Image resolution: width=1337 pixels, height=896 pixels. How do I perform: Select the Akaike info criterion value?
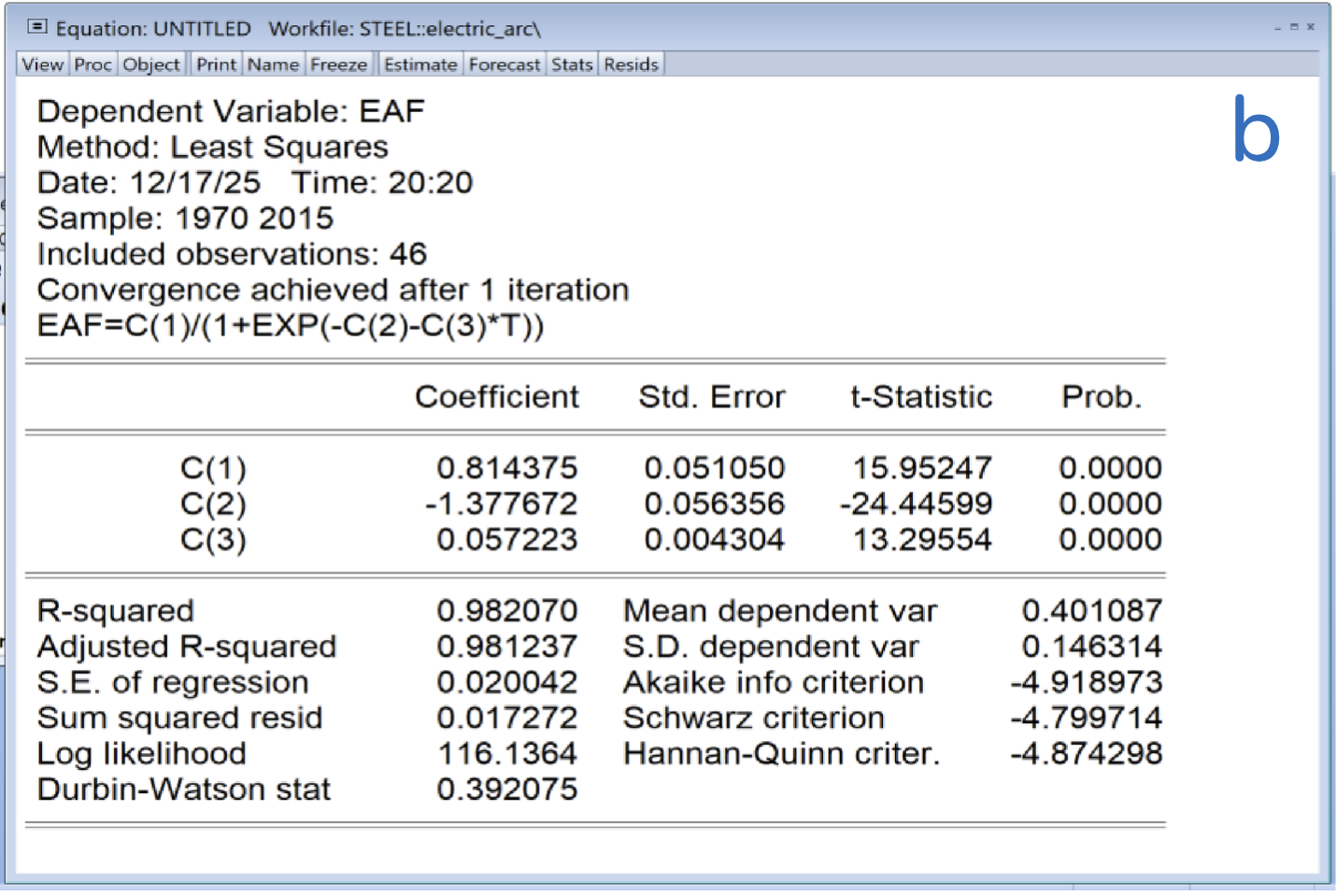coord(1086,682)
